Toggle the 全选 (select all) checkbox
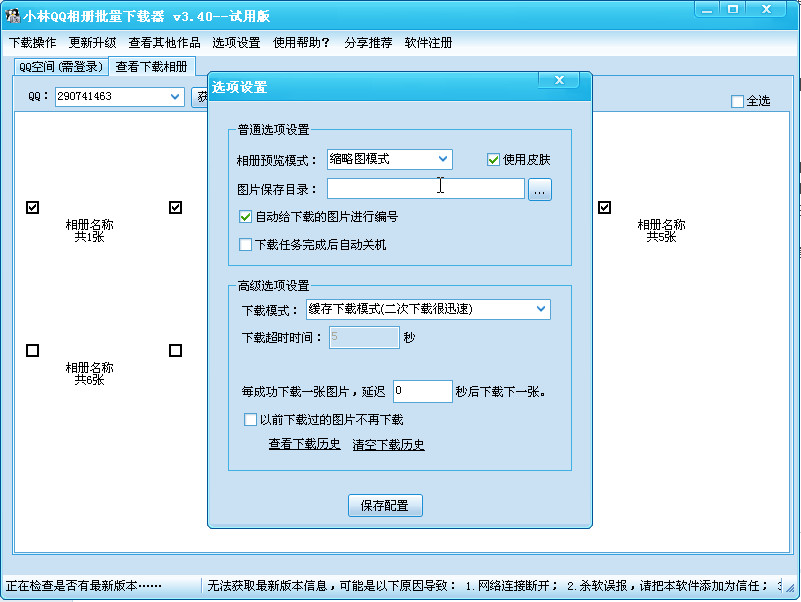Screen dimensions: 801x602 coord(738,101)
